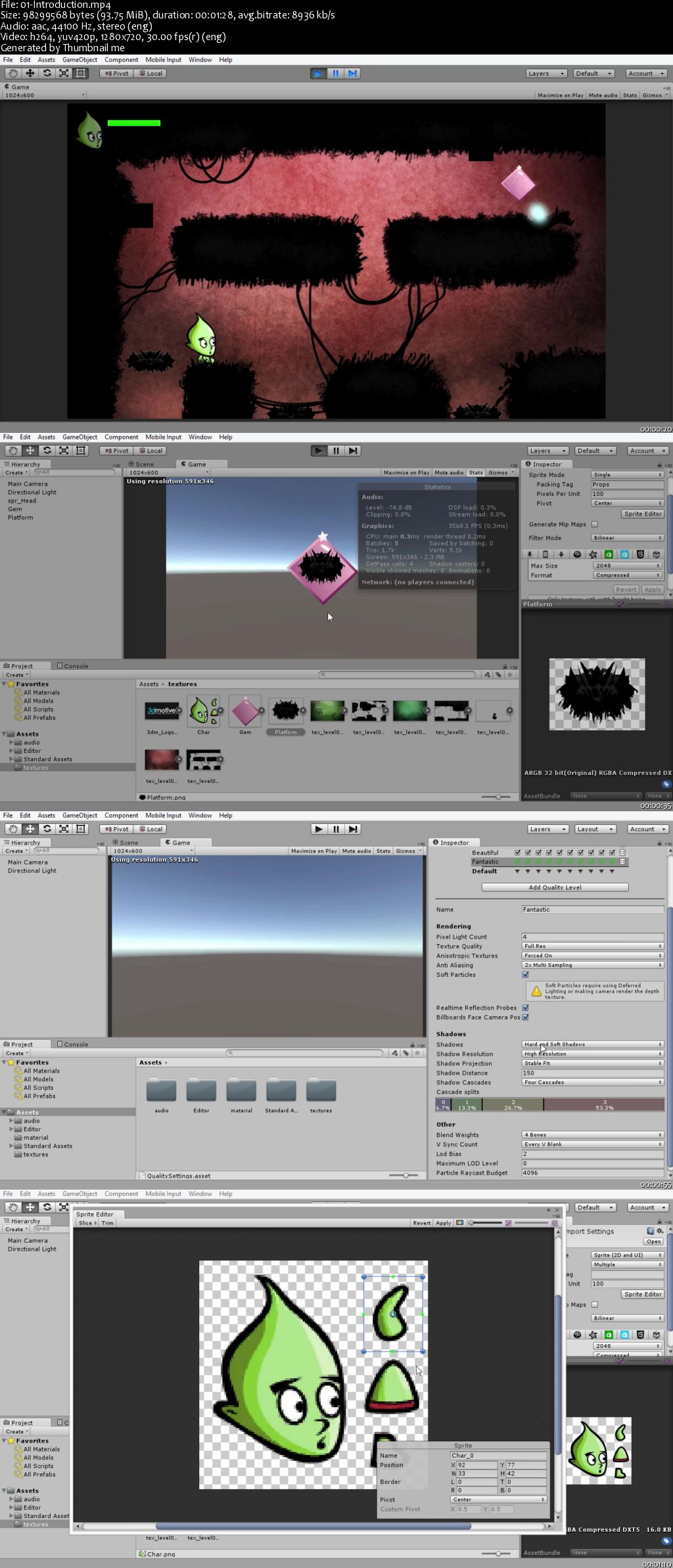673x1568 pixels.
Task: Click the Step button in the 00:00:55 frame
Action: [x=353, y=829]
